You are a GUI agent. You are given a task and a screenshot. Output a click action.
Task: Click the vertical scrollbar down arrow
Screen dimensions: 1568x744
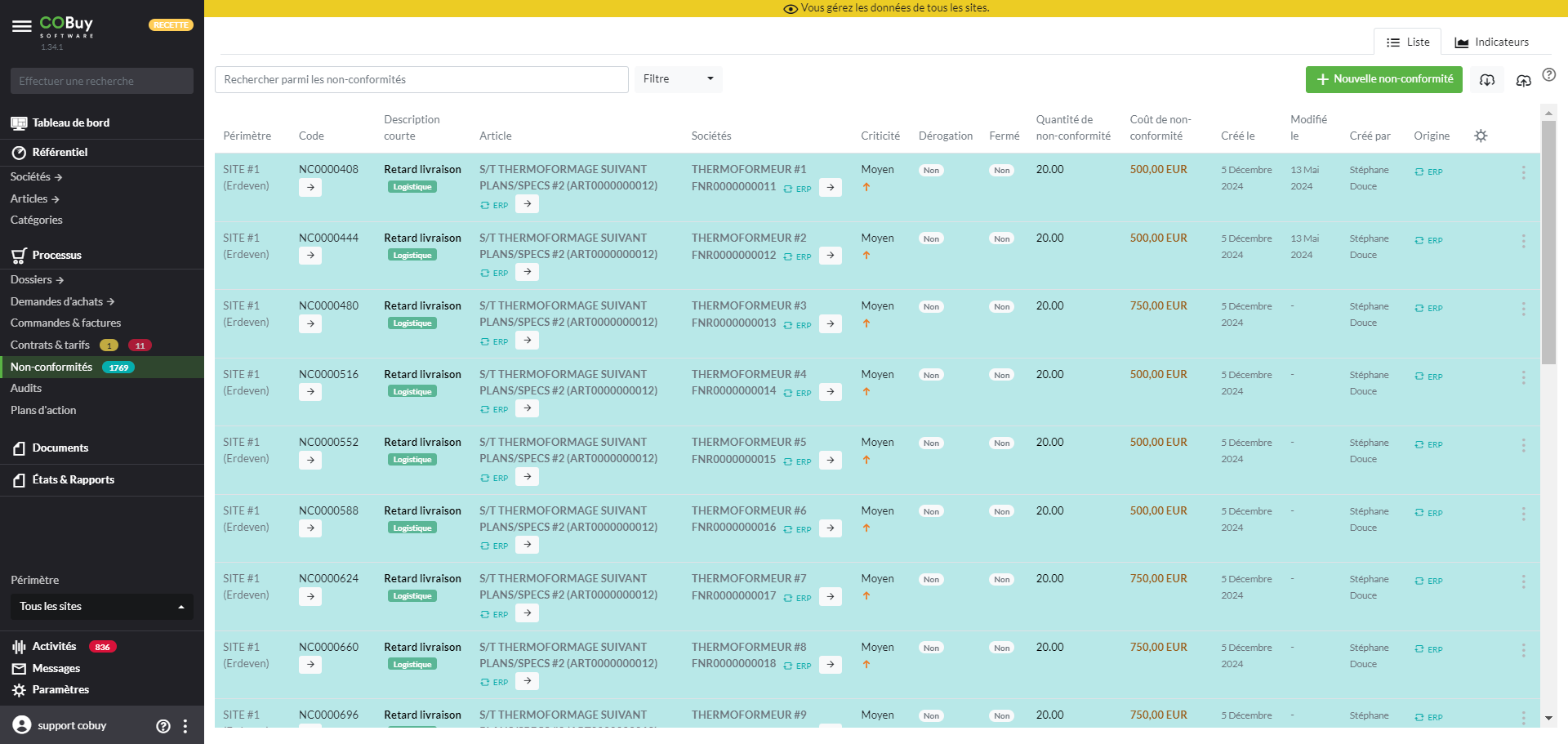(x=1548, y=718)
